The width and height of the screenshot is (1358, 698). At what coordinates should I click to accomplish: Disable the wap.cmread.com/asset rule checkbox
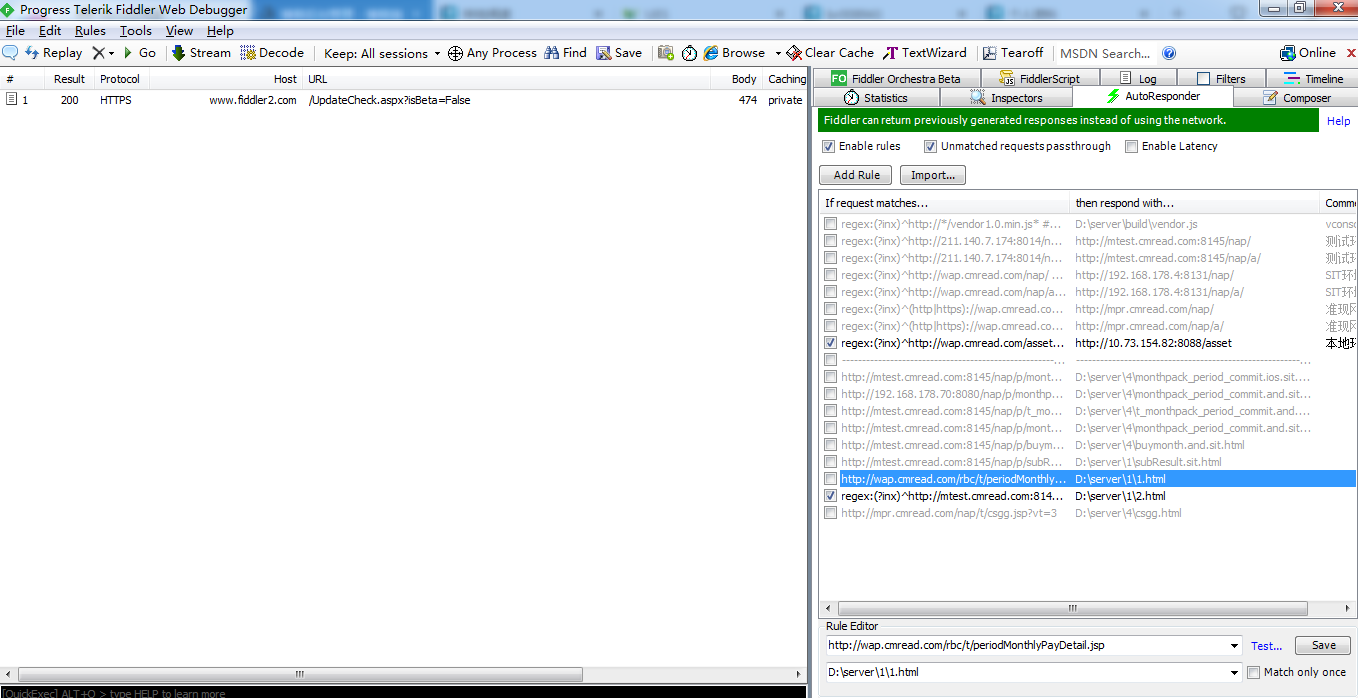coord(830,343)
